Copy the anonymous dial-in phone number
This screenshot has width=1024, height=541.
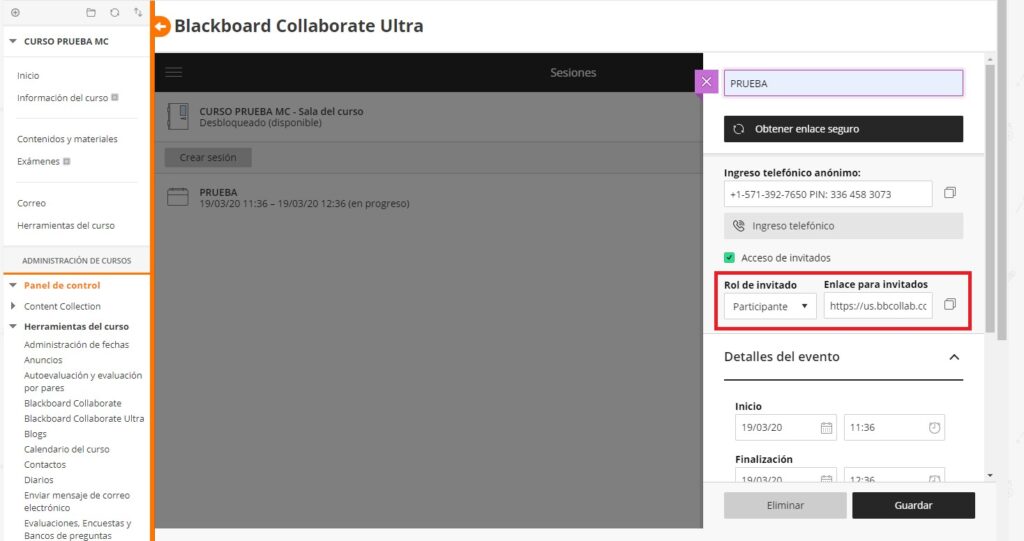pos(950,192)
